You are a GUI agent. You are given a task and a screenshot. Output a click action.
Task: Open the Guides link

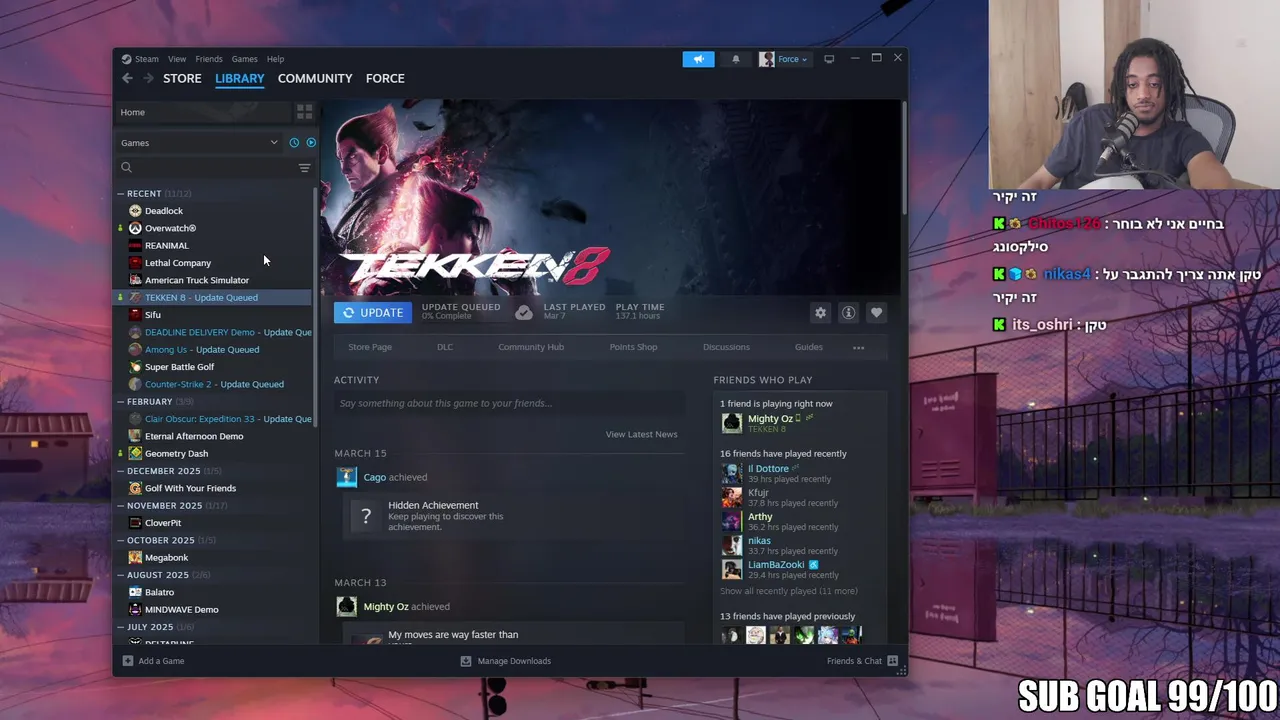tap(809, 347)
